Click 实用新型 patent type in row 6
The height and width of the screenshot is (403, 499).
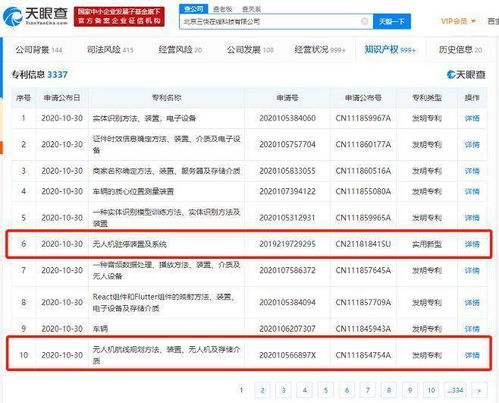(427, 244)
